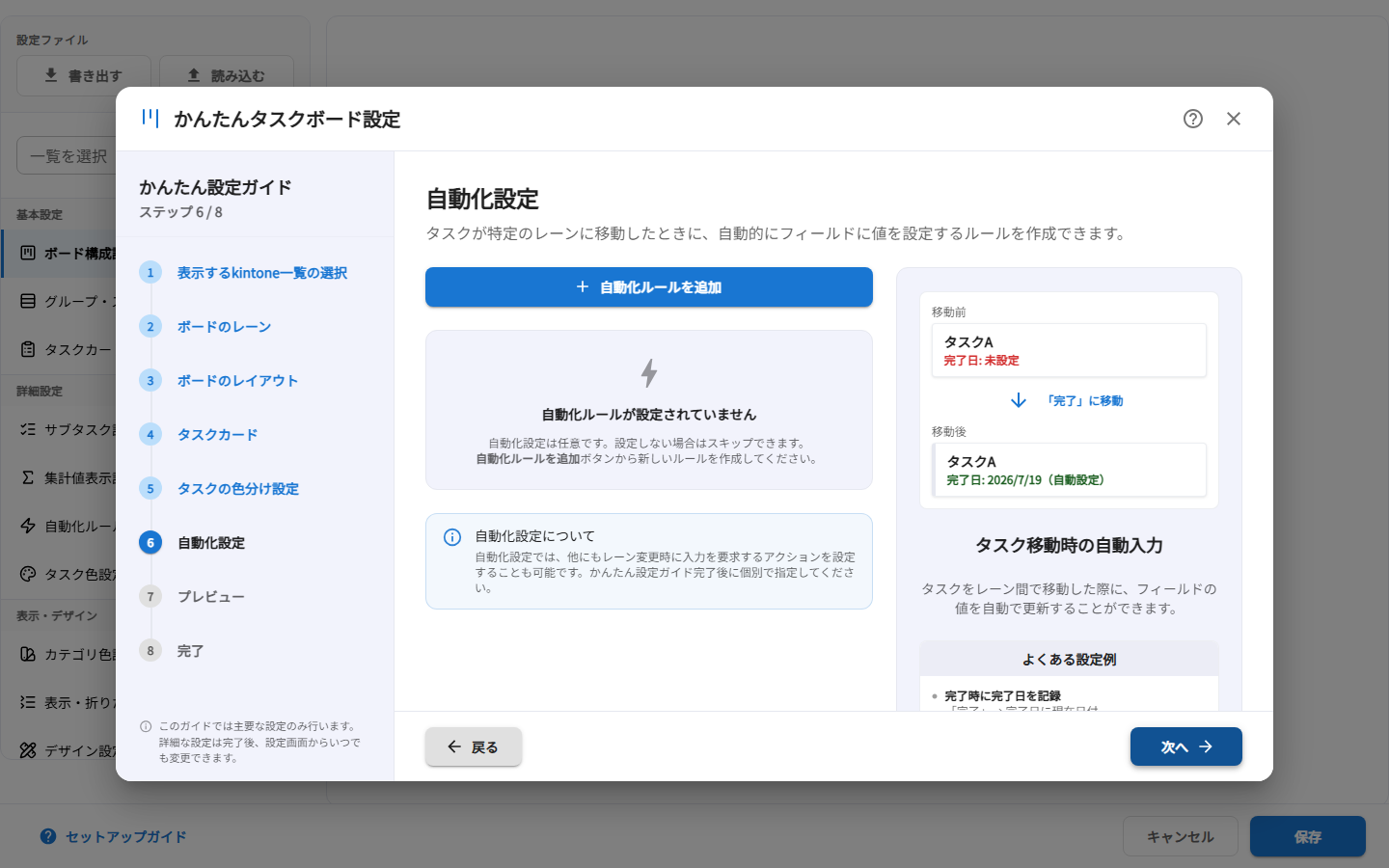This screenshot has width=1389, height=868.
Task: Click the 表示・折りたたみ icon in background sidebar
Action: point(28,702)
